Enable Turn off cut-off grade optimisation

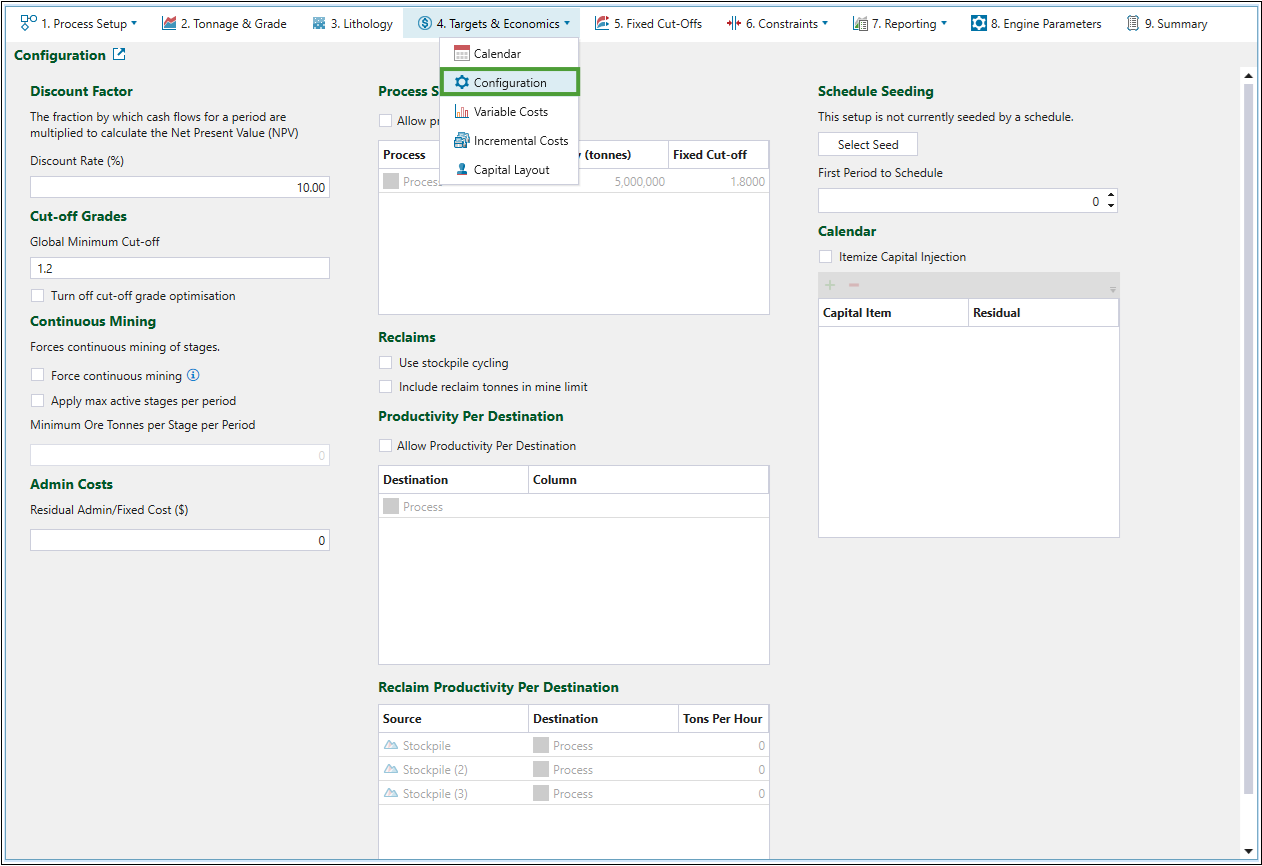(38, 296)
